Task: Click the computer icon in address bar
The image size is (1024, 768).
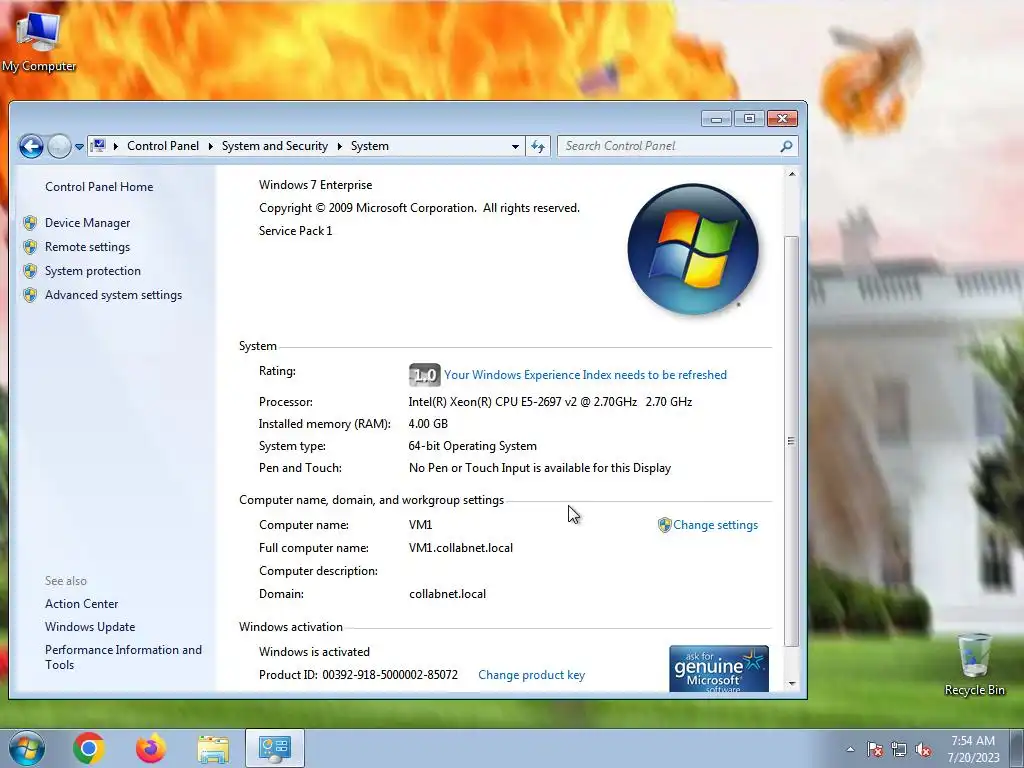Action: 98,146
